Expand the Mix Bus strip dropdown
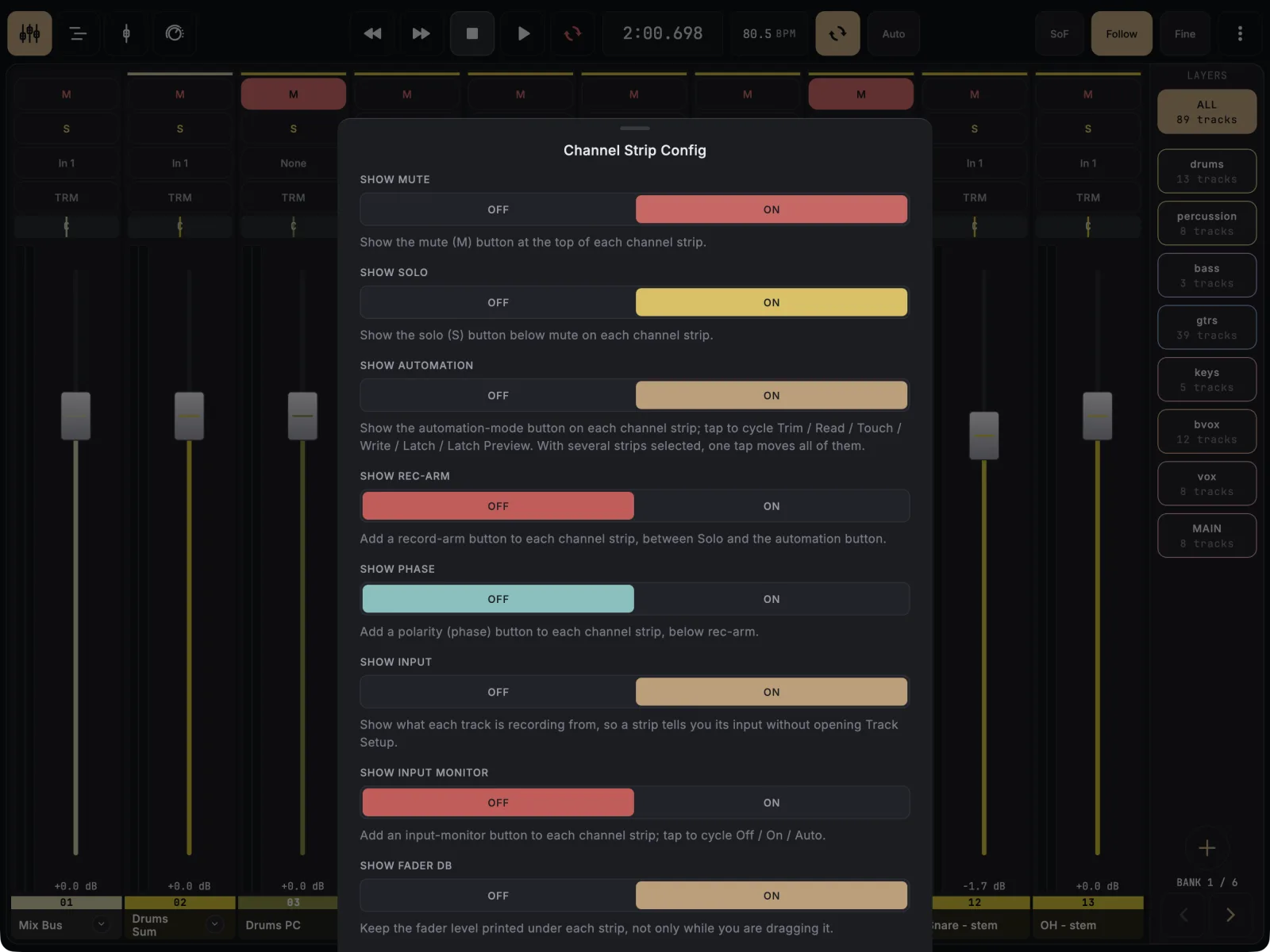This screenshot has width=1270, height=952. pos(101,924)
